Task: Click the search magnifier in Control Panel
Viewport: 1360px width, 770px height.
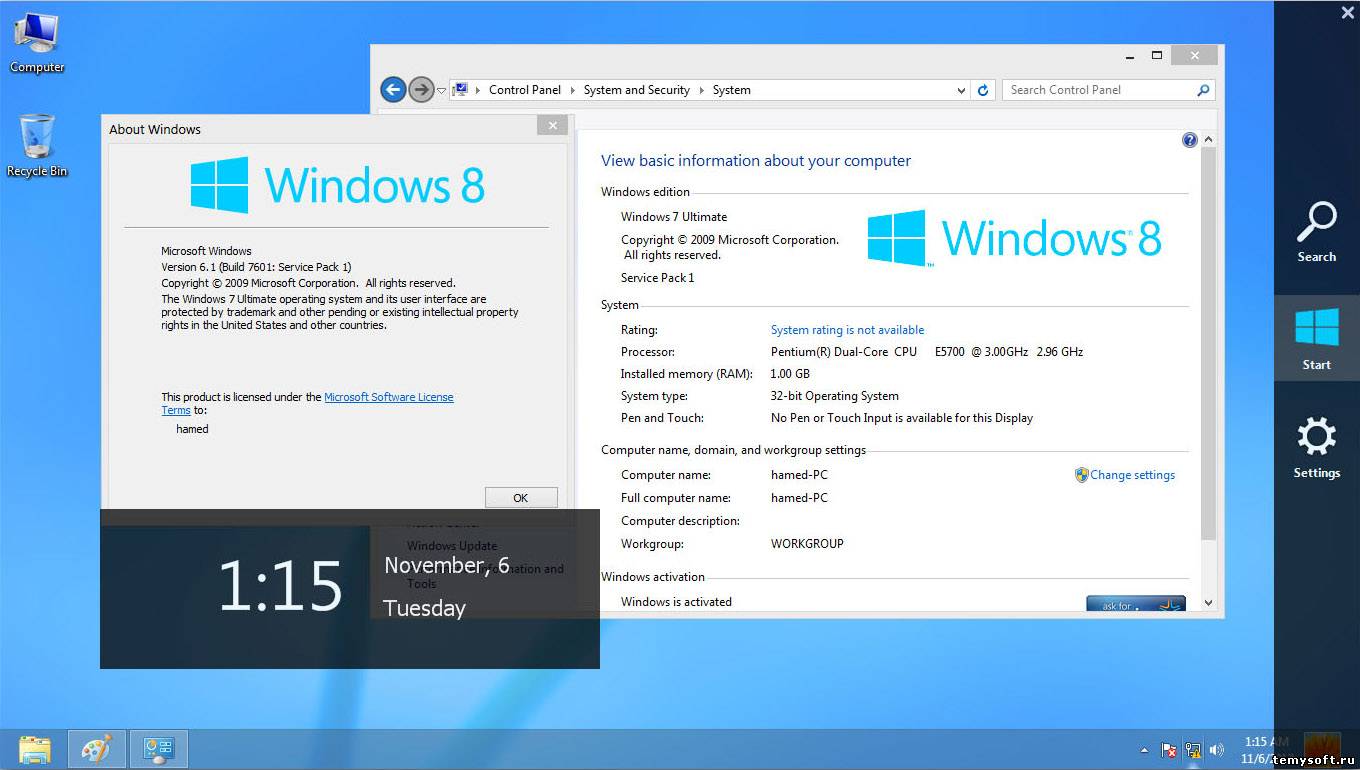Action: point(1204,90)
